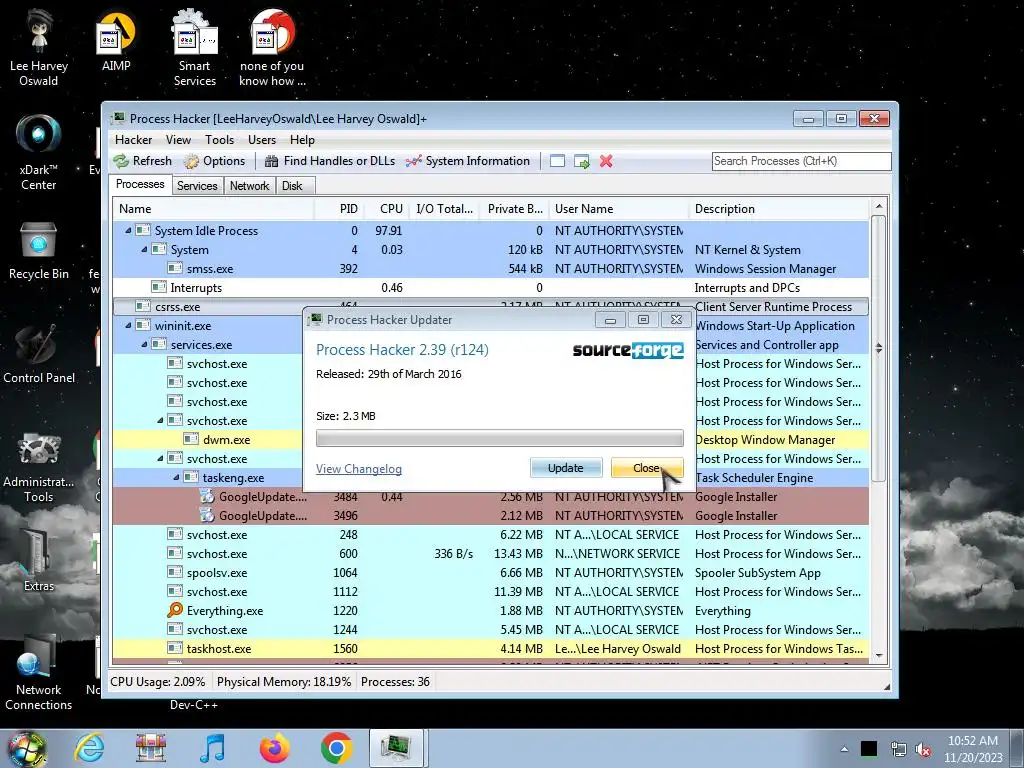Click the process list scrollbar up arrow
The image size is (1024, 768).
(x=879, y=206)
